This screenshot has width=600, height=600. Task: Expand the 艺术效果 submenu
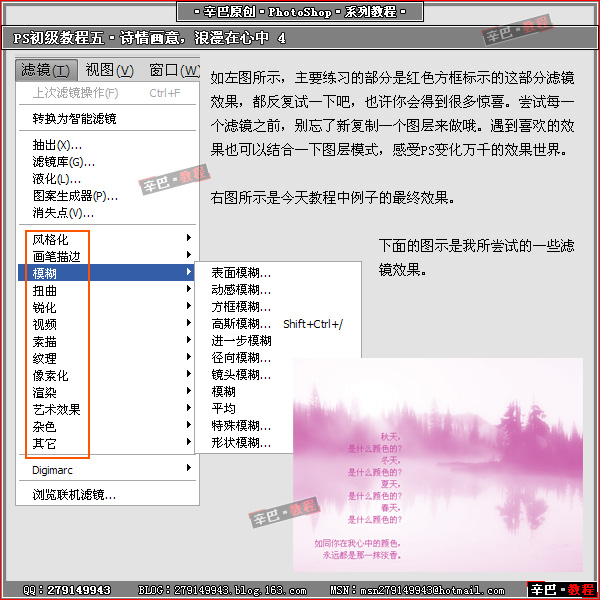[x=56, y=409]
